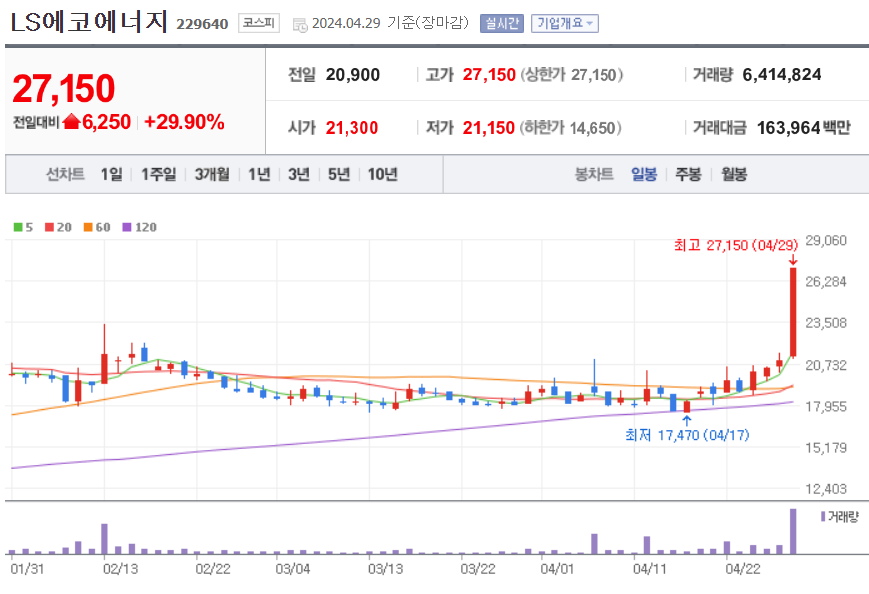
Task: Click the 최저 17,470 (04/17) chart label
Action: 687,435
